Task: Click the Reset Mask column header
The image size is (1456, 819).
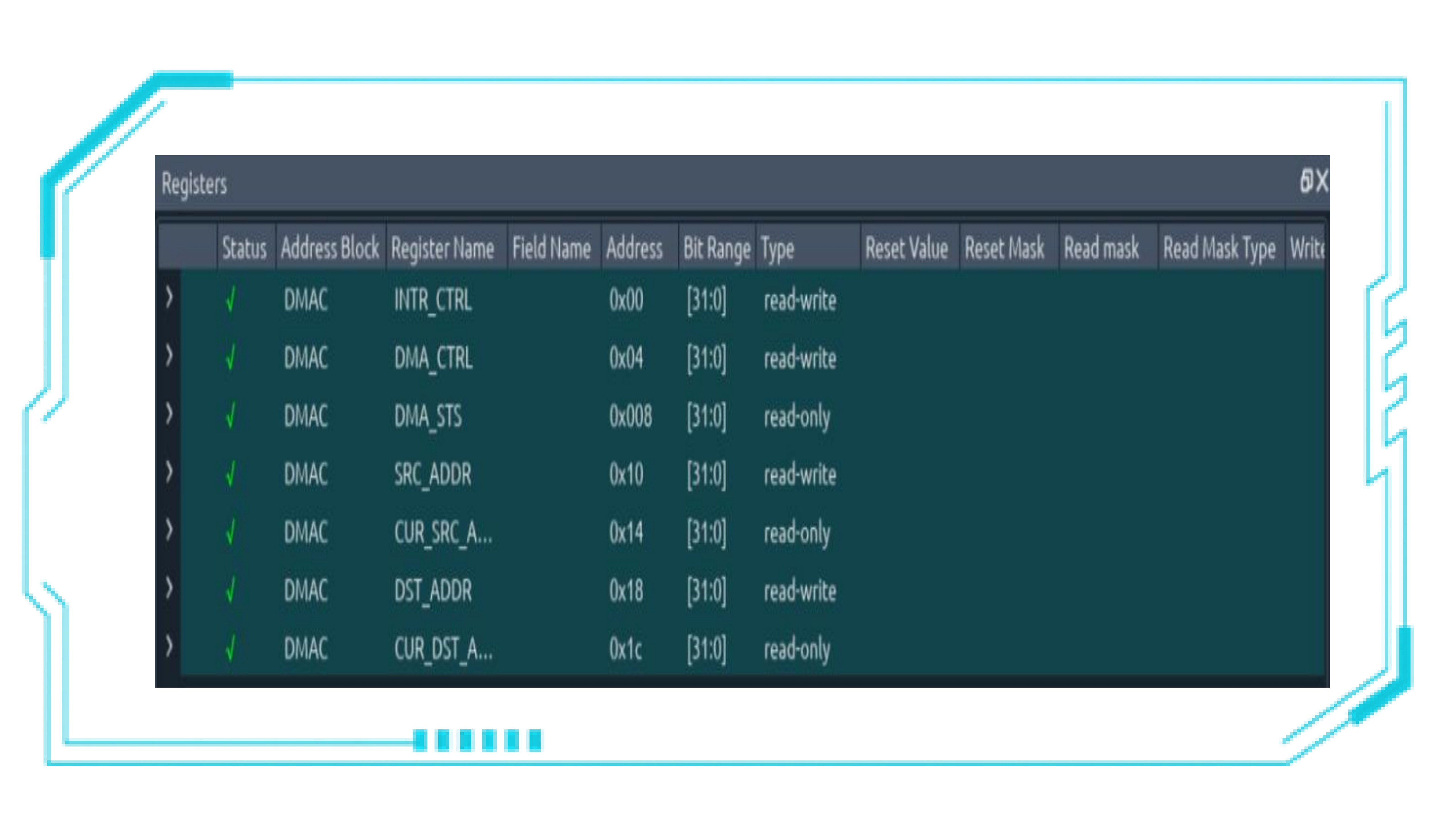Action: tap(1009, 248)
